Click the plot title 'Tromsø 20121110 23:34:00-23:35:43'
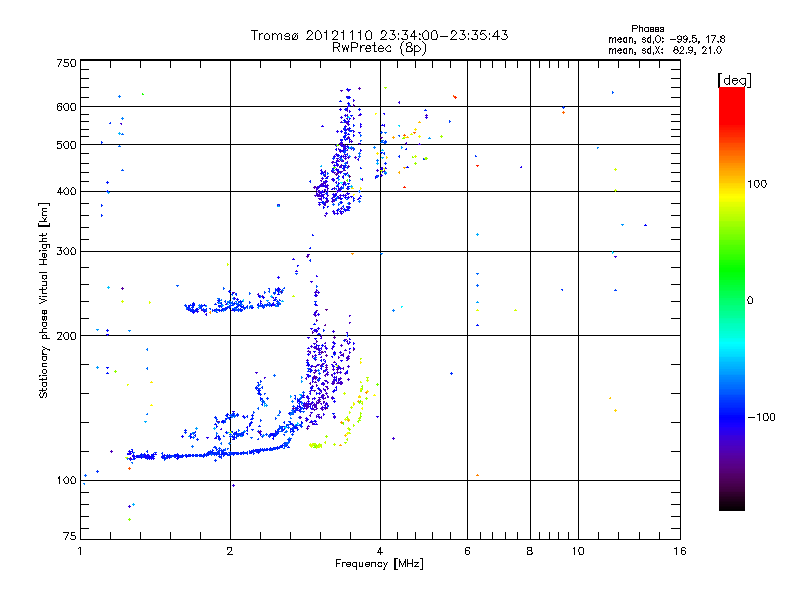The image size is (800, 600). click(x=379, y=35)
